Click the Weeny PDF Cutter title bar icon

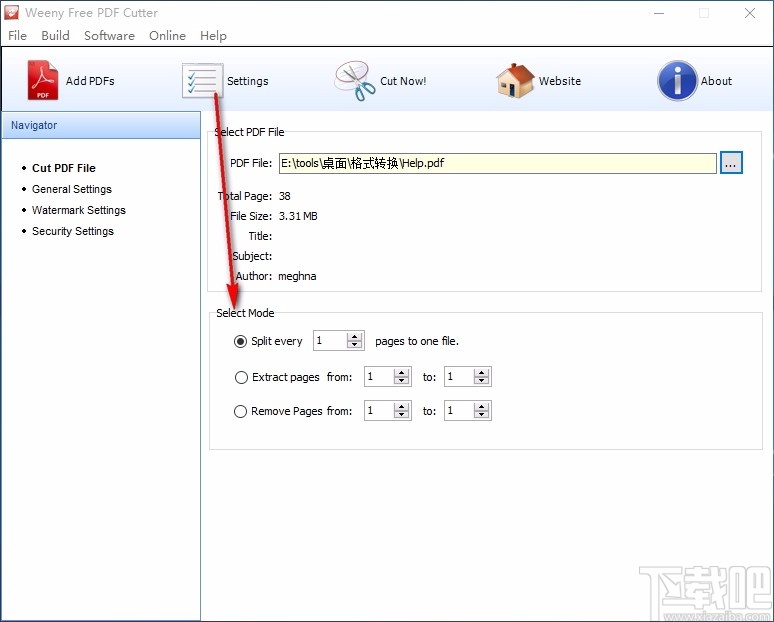coord(11,12)
